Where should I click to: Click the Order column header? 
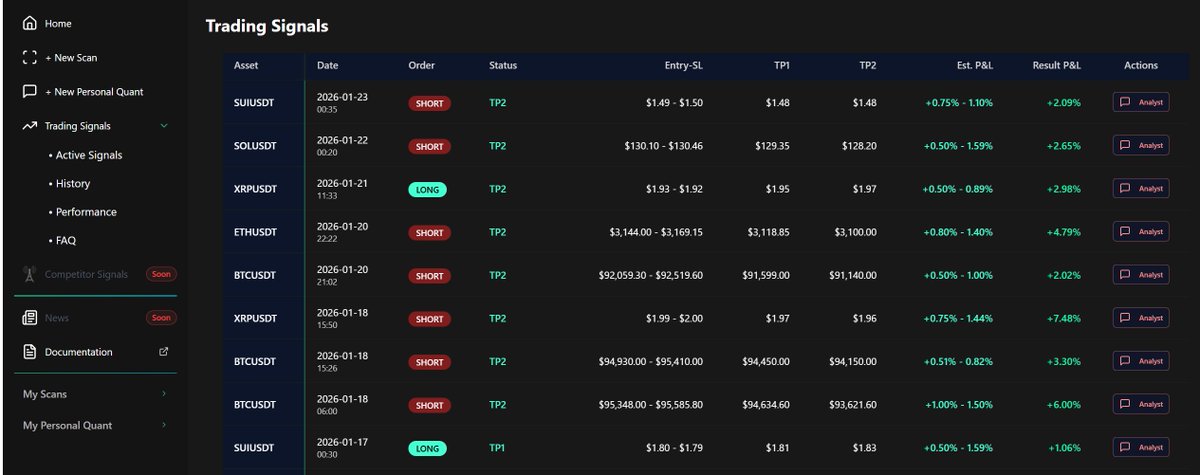421,65
